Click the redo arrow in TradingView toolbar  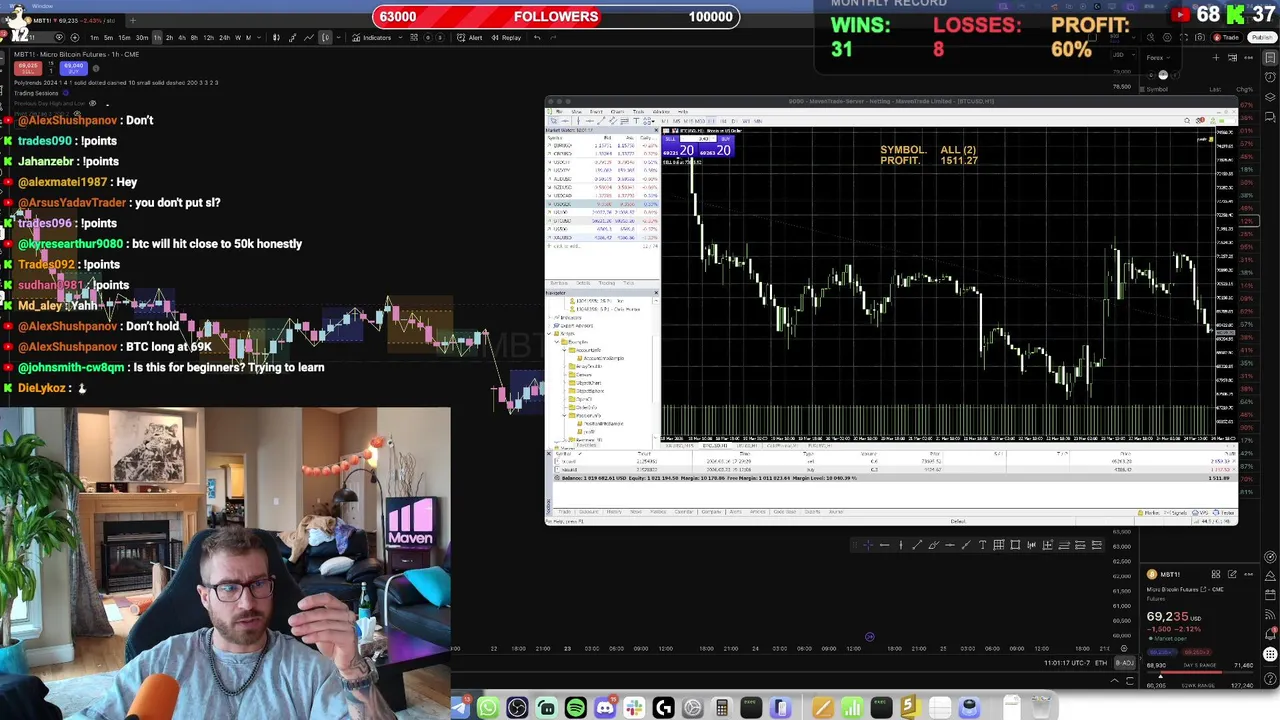pyautogui.click(x=553, y=37)
